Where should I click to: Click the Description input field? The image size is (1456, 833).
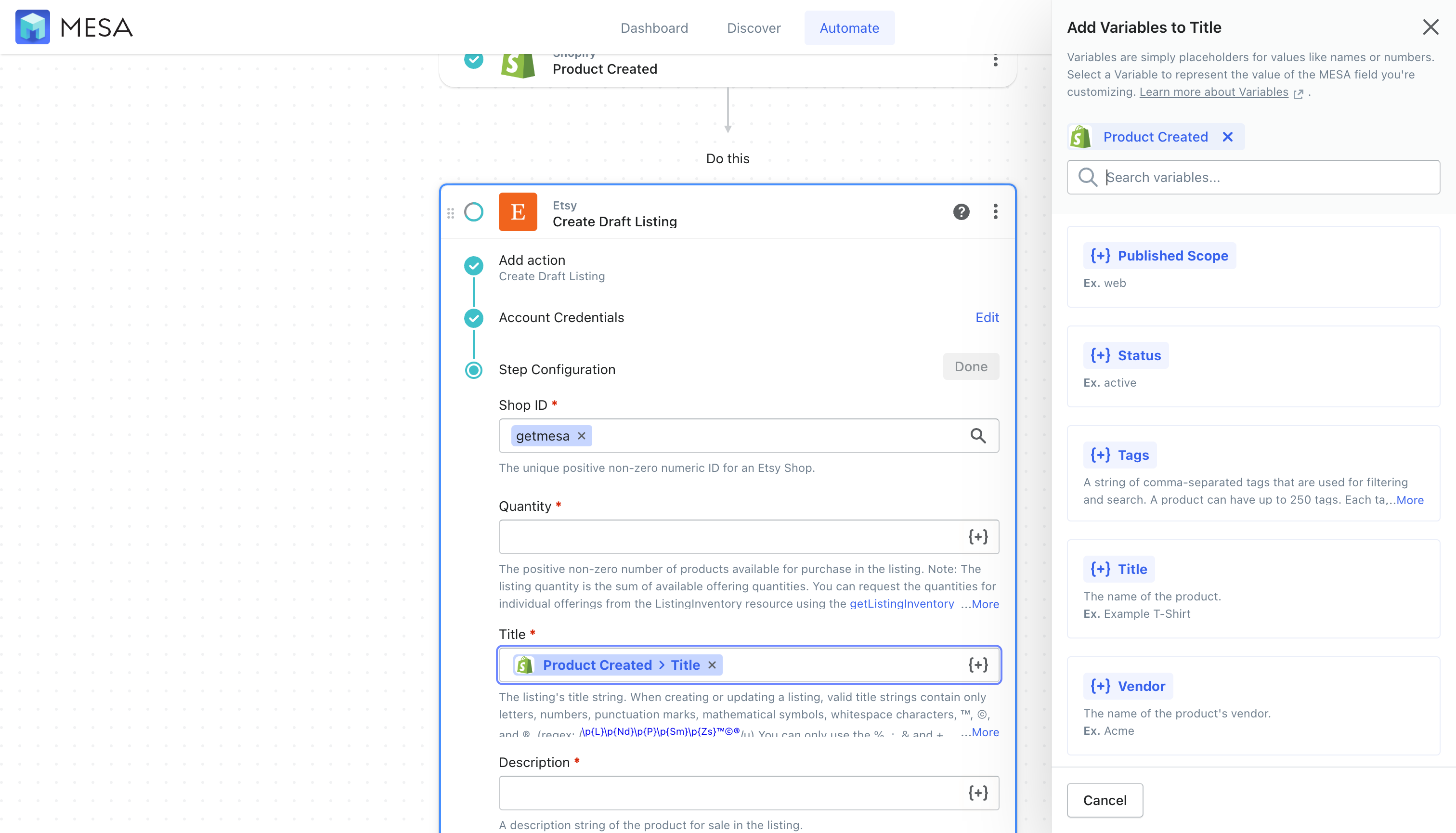pyautogui.click(x=748, y=793)
